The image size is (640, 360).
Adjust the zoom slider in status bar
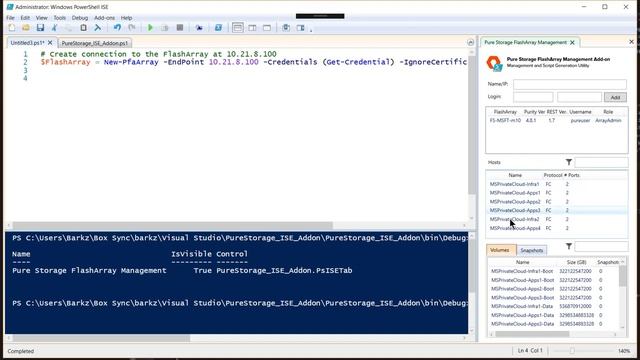click(x=572, y=351)
